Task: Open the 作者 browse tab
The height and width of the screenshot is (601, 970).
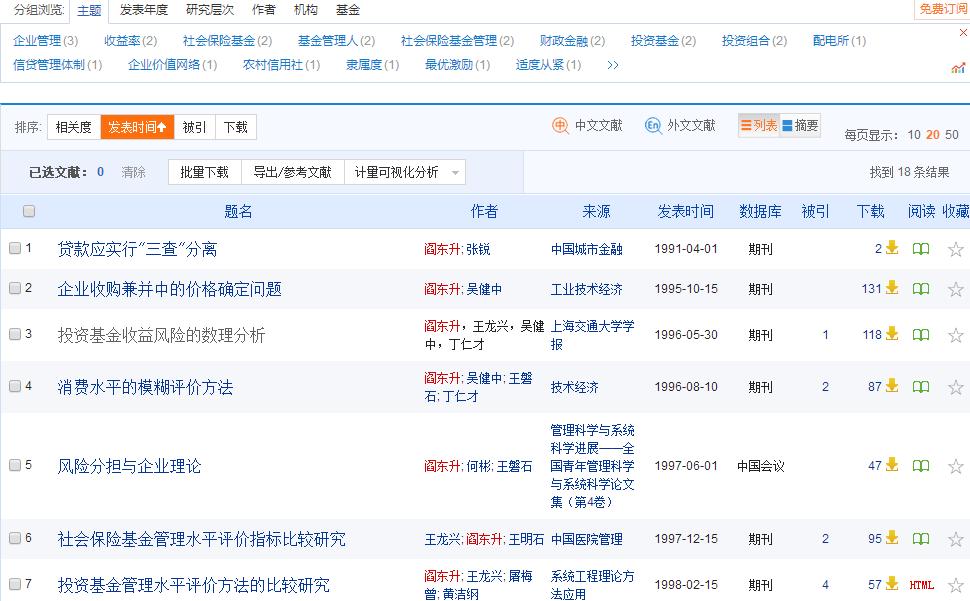Action: pos(264,10)
